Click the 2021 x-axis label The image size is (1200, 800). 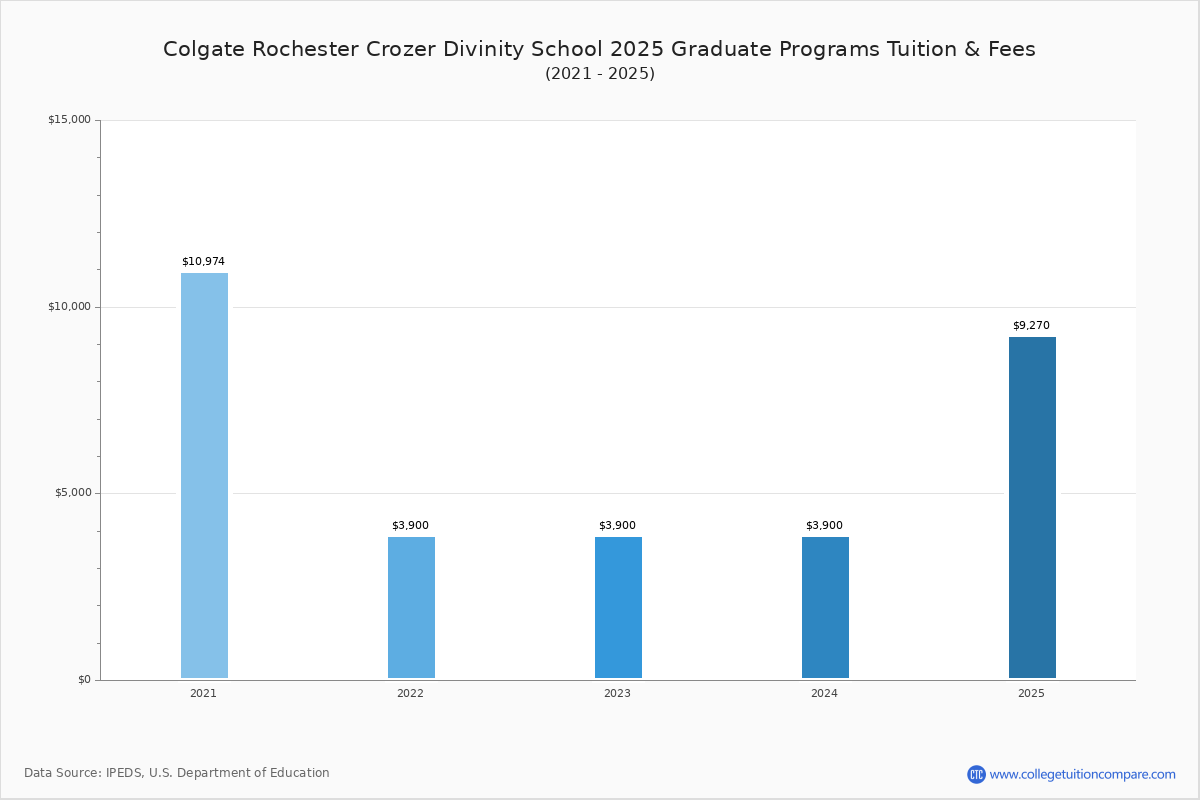(x=203, y=693)
